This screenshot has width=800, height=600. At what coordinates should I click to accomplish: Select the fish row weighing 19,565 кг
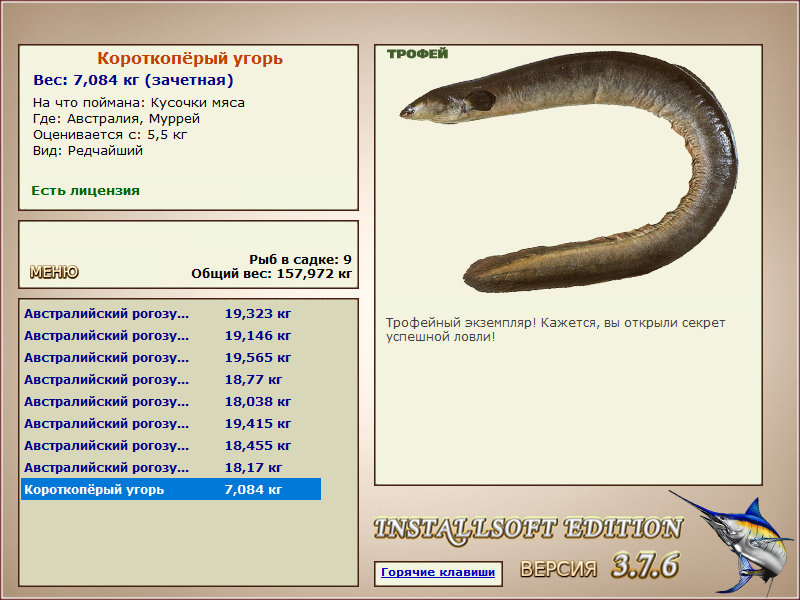click(x=171, y=358)
